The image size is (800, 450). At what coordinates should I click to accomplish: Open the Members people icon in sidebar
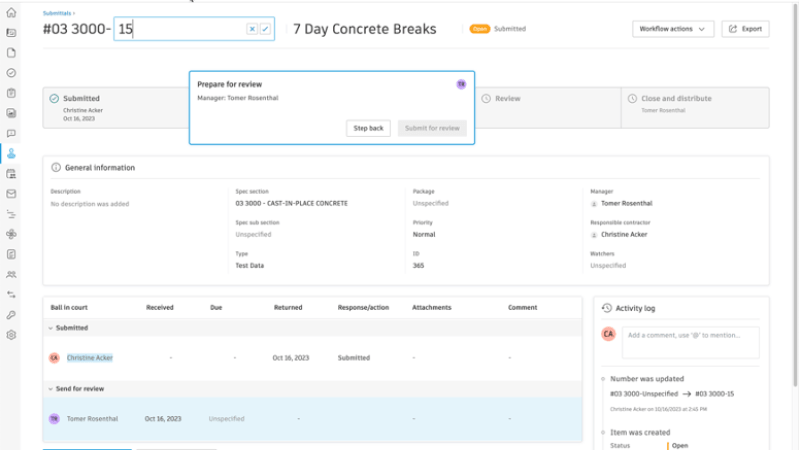click(x=11, y=274)
